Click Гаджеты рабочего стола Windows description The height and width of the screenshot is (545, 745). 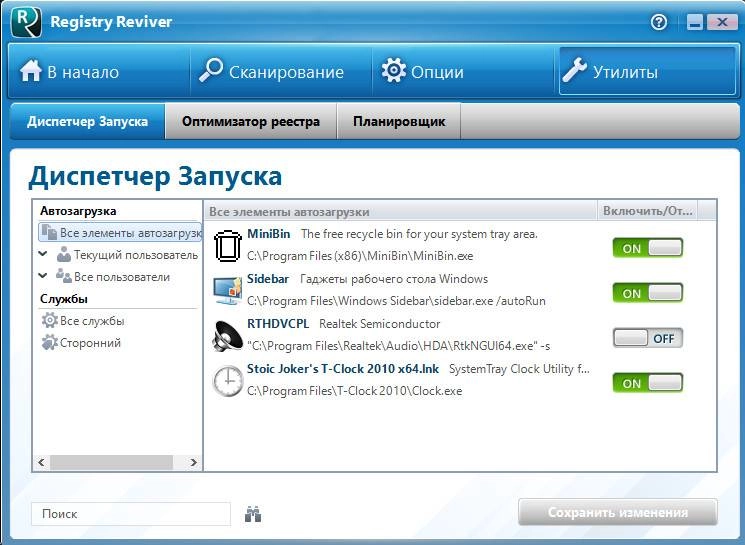point(394,279)
